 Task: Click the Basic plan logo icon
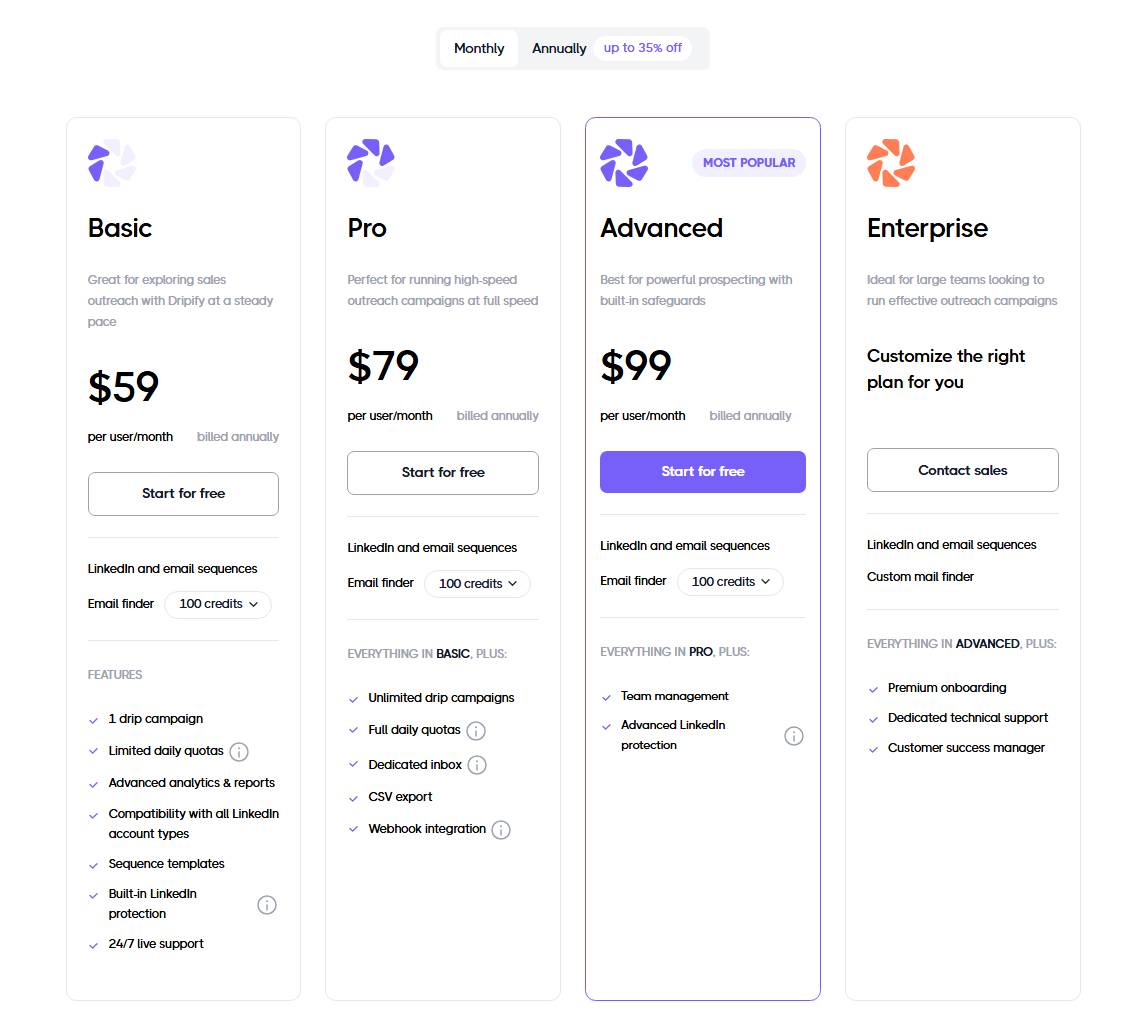coord(110,163)
